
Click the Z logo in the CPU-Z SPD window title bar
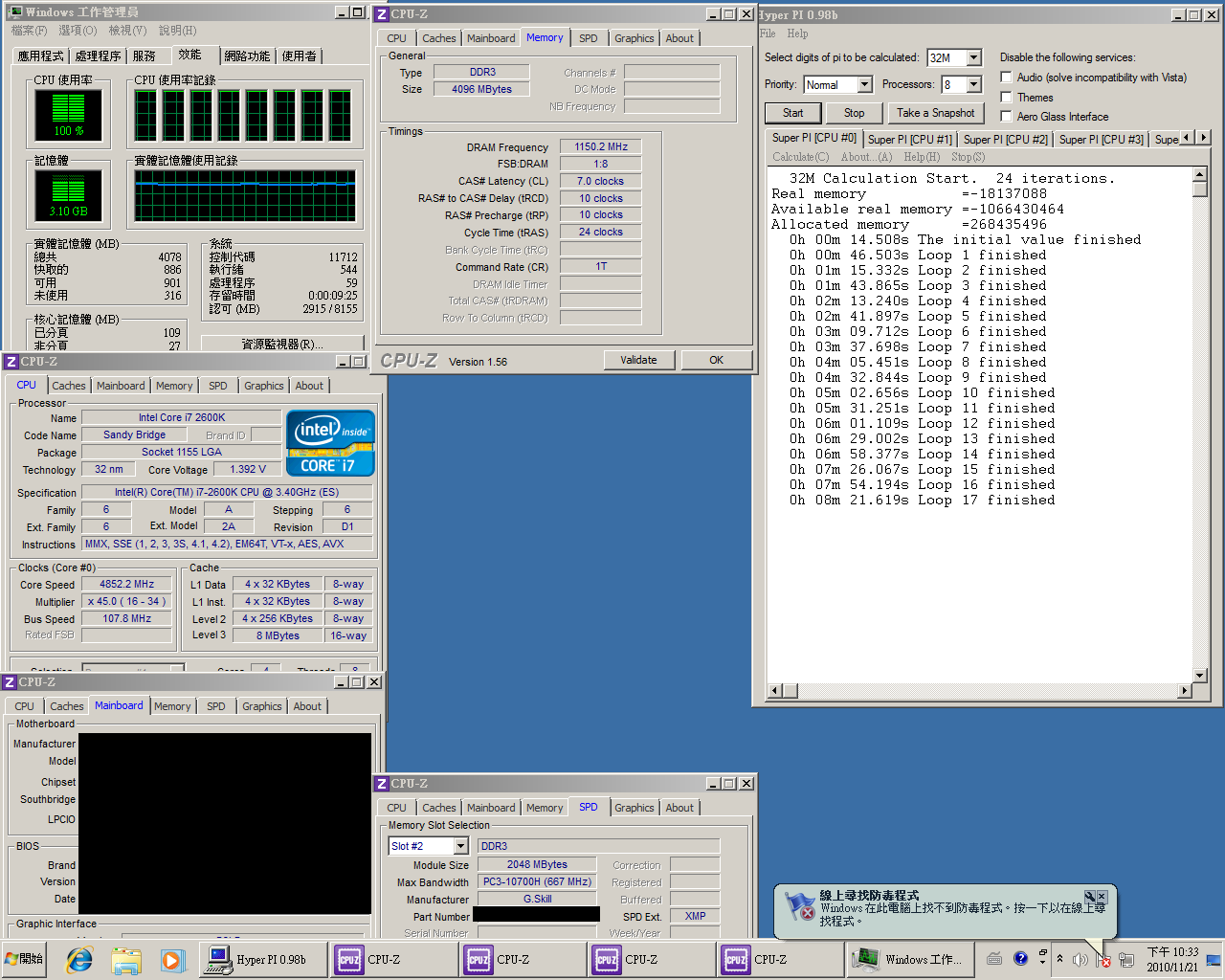coord(382,784)
